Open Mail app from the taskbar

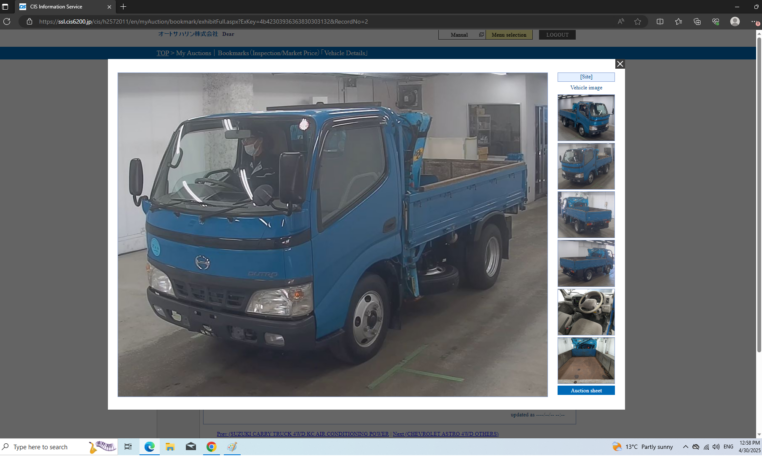[x=190, y=447]
